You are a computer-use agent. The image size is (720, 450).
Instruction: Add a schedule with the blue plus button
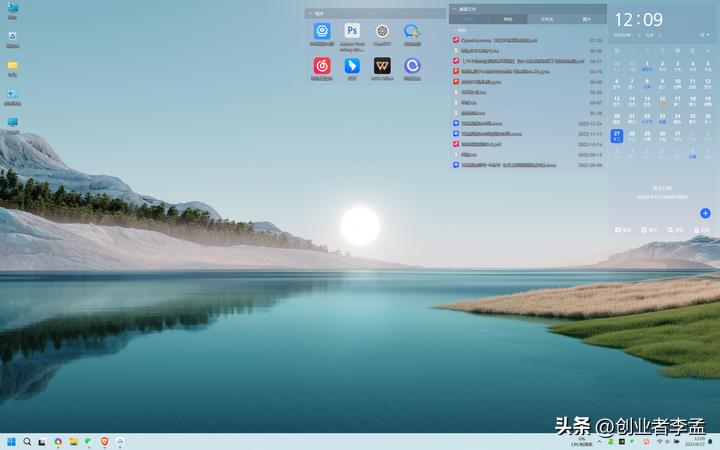pyautogui.click(x=705, y=213)
